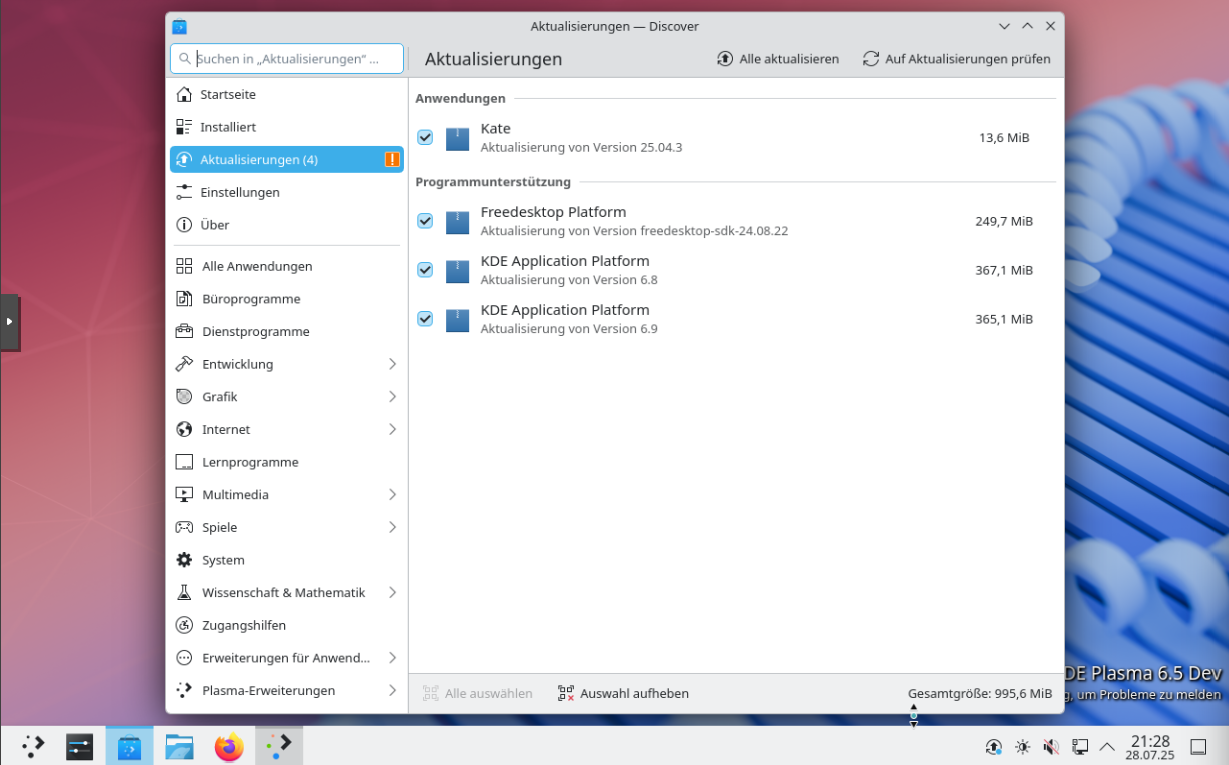Image resolution: width=1229 pixels, height=765 pixels.
Task: Click the Internet globe icon
Action: click(184, 429)
